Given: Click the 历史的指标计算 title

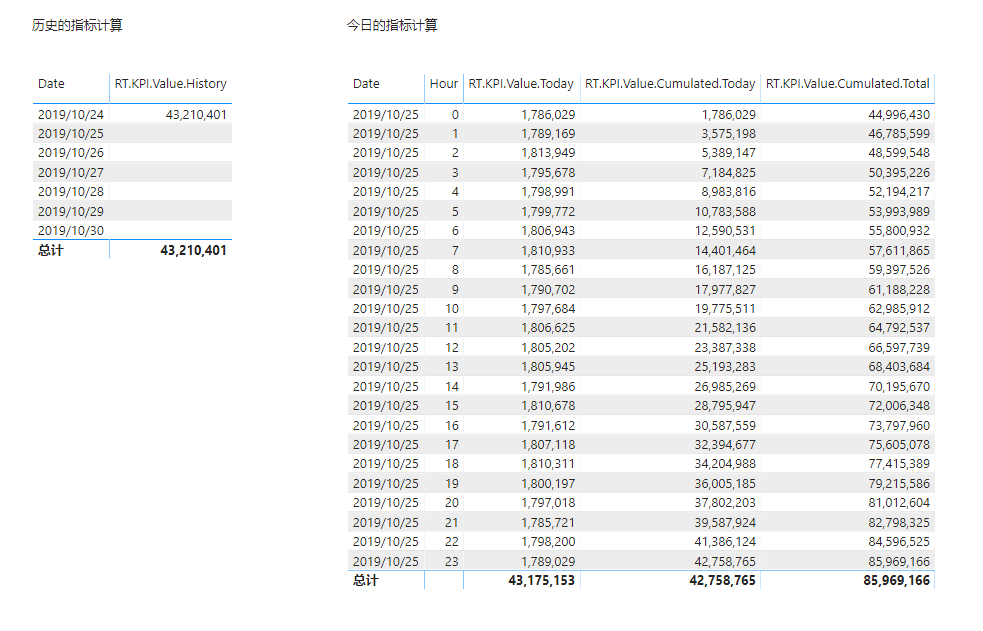Looking at the screenshot, I should pyautogui.click(x=77, y=25).
